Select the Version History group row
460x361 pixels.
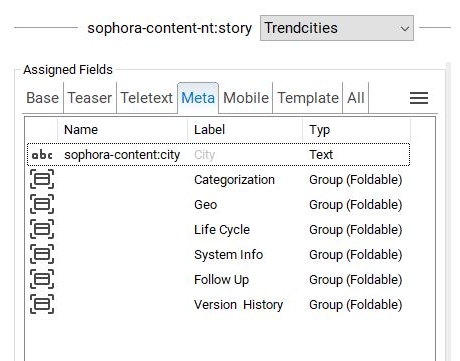218,304
